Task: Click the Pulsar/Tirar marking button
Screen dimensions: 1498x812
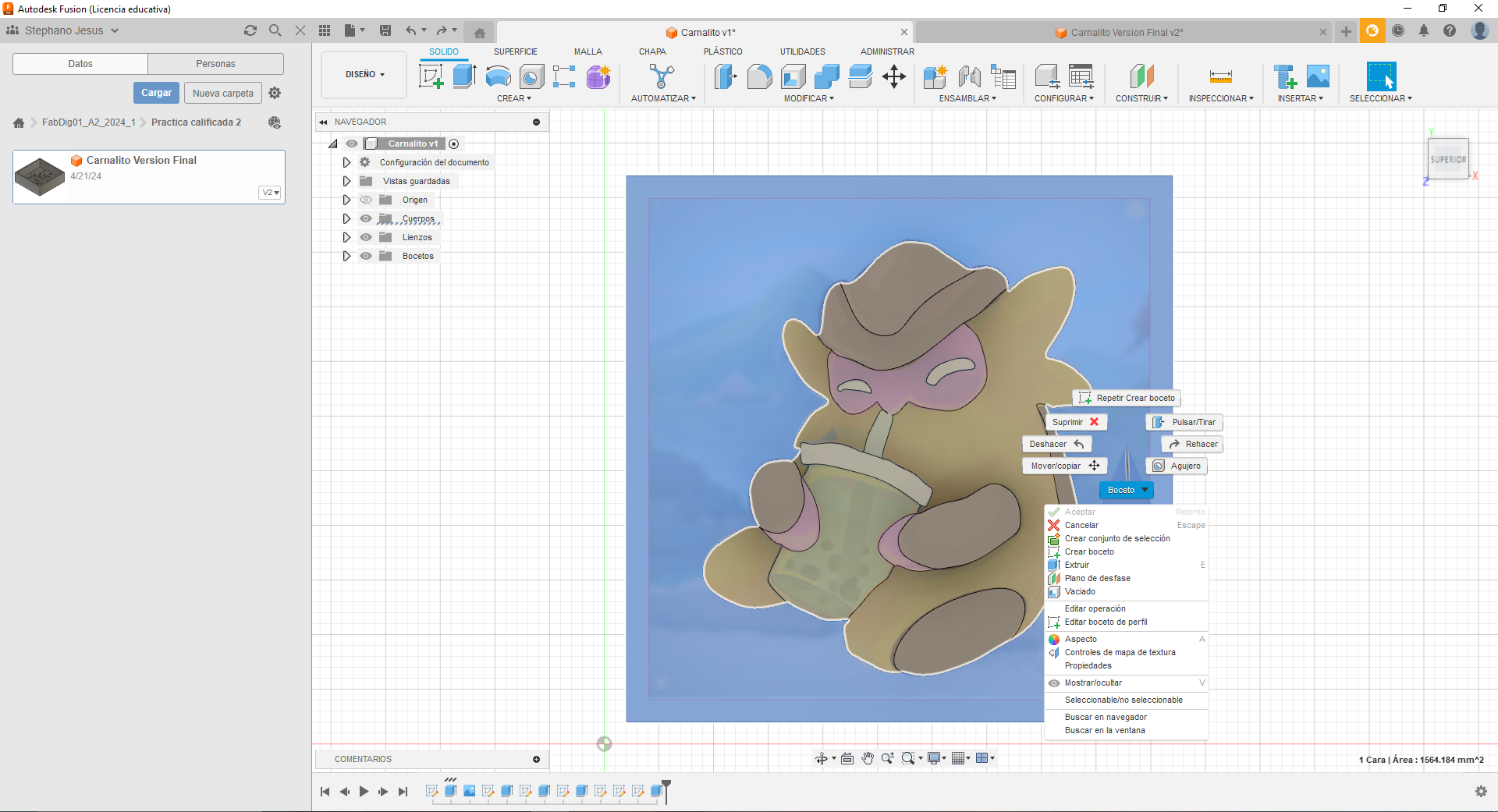Action: tap(1184, 422)
